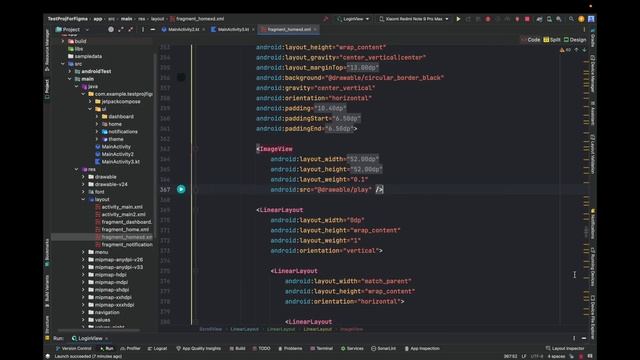Open the Bookmarks side panel

tap(47, 252)
